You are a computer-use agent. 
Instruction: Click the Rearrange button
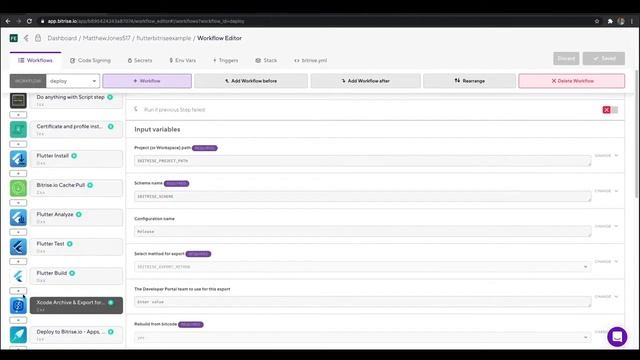tap(469, 81)
